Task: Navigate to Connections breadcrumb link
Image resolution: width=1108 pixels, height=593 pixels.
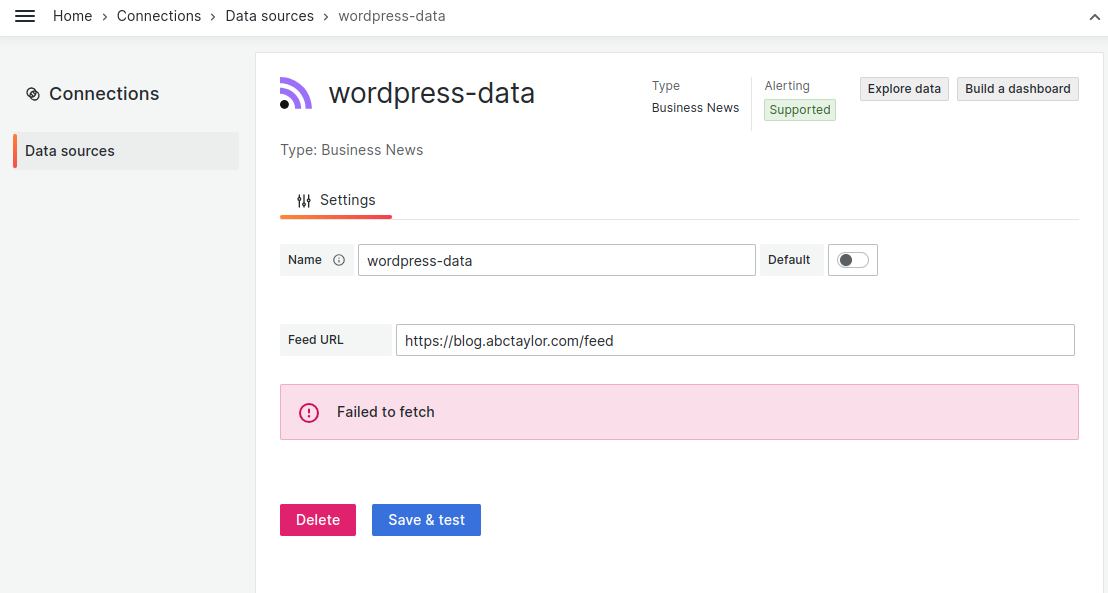Action: pyautogui.click(x=159, y=16)
